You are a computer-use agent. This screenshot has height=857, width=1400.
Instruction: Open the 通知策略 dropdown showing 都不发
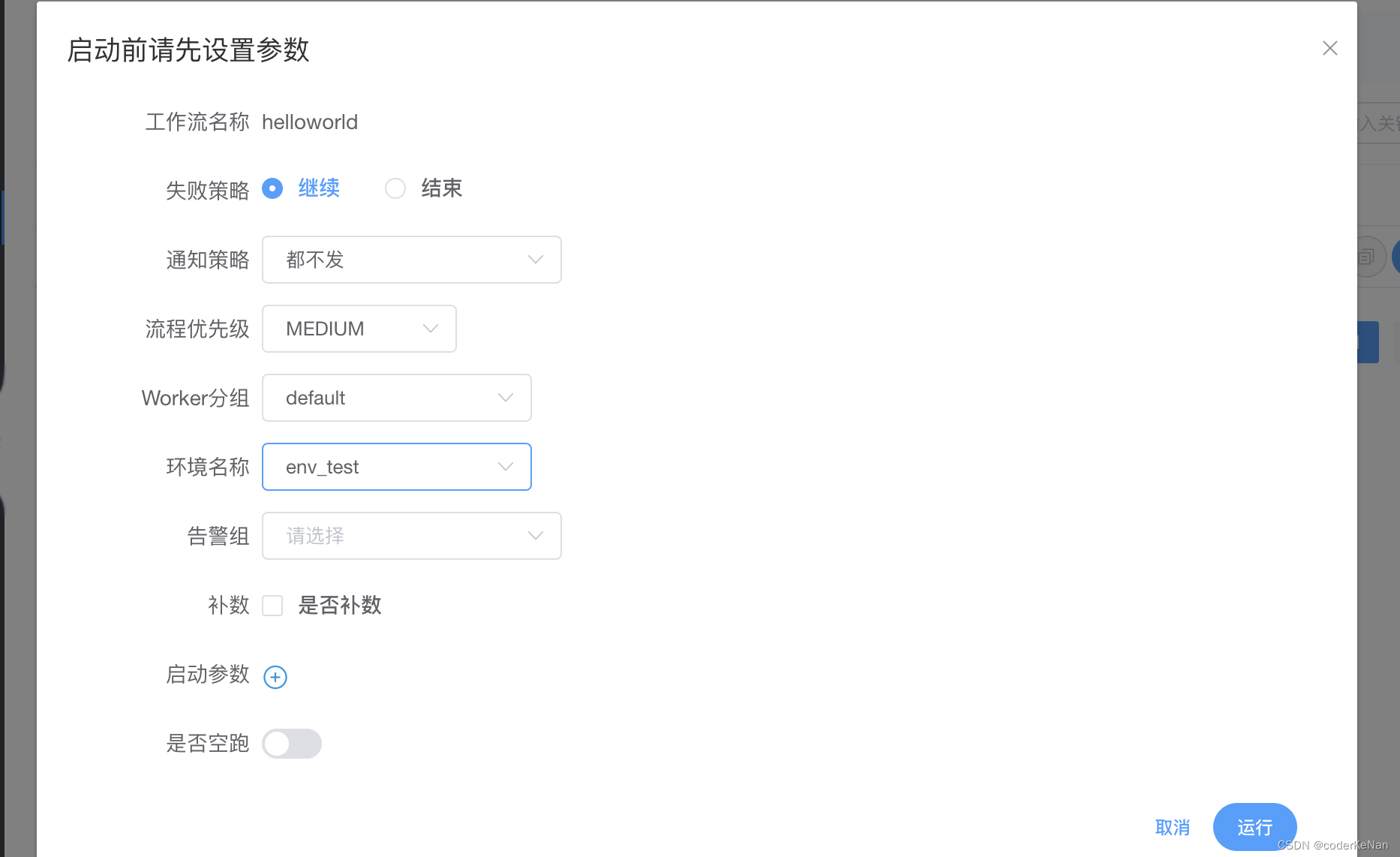point(412,260)
